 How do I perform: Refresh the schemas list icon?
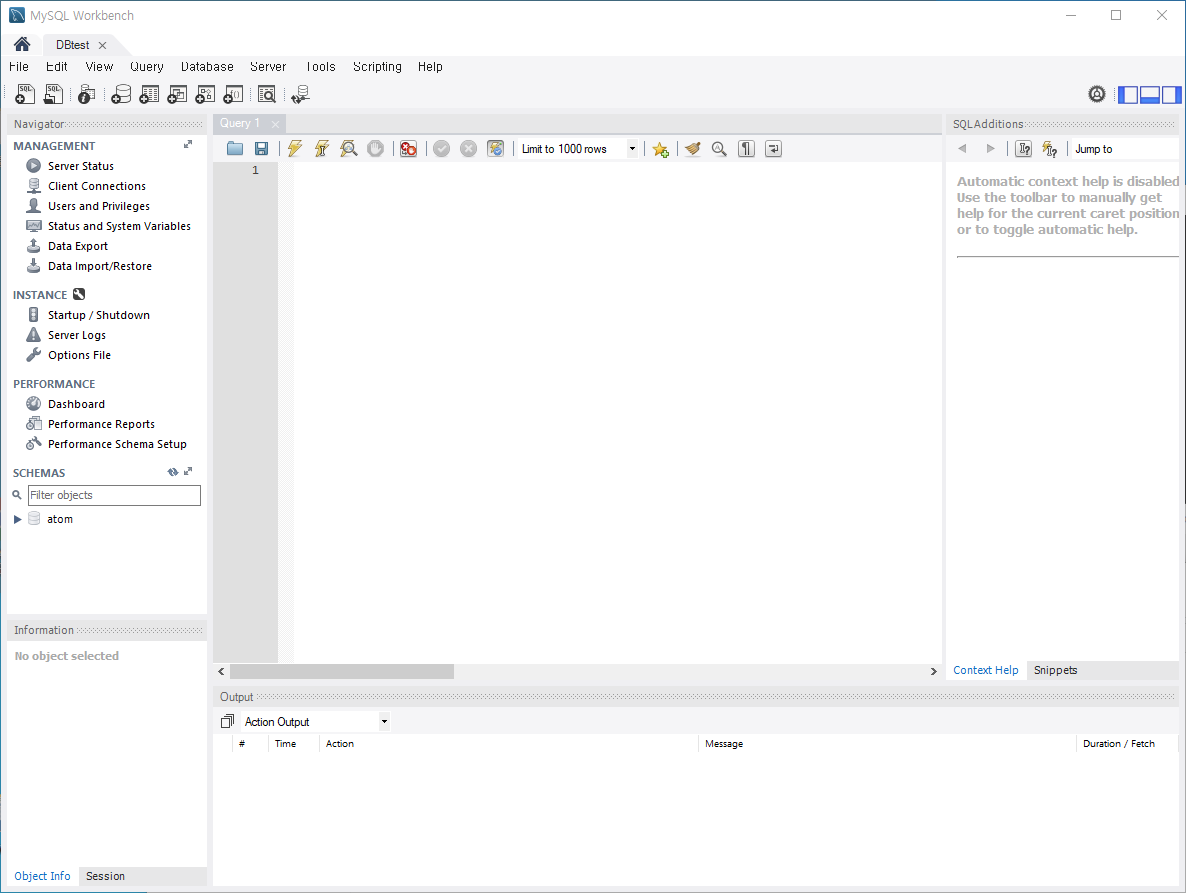(x=172, y=471)
